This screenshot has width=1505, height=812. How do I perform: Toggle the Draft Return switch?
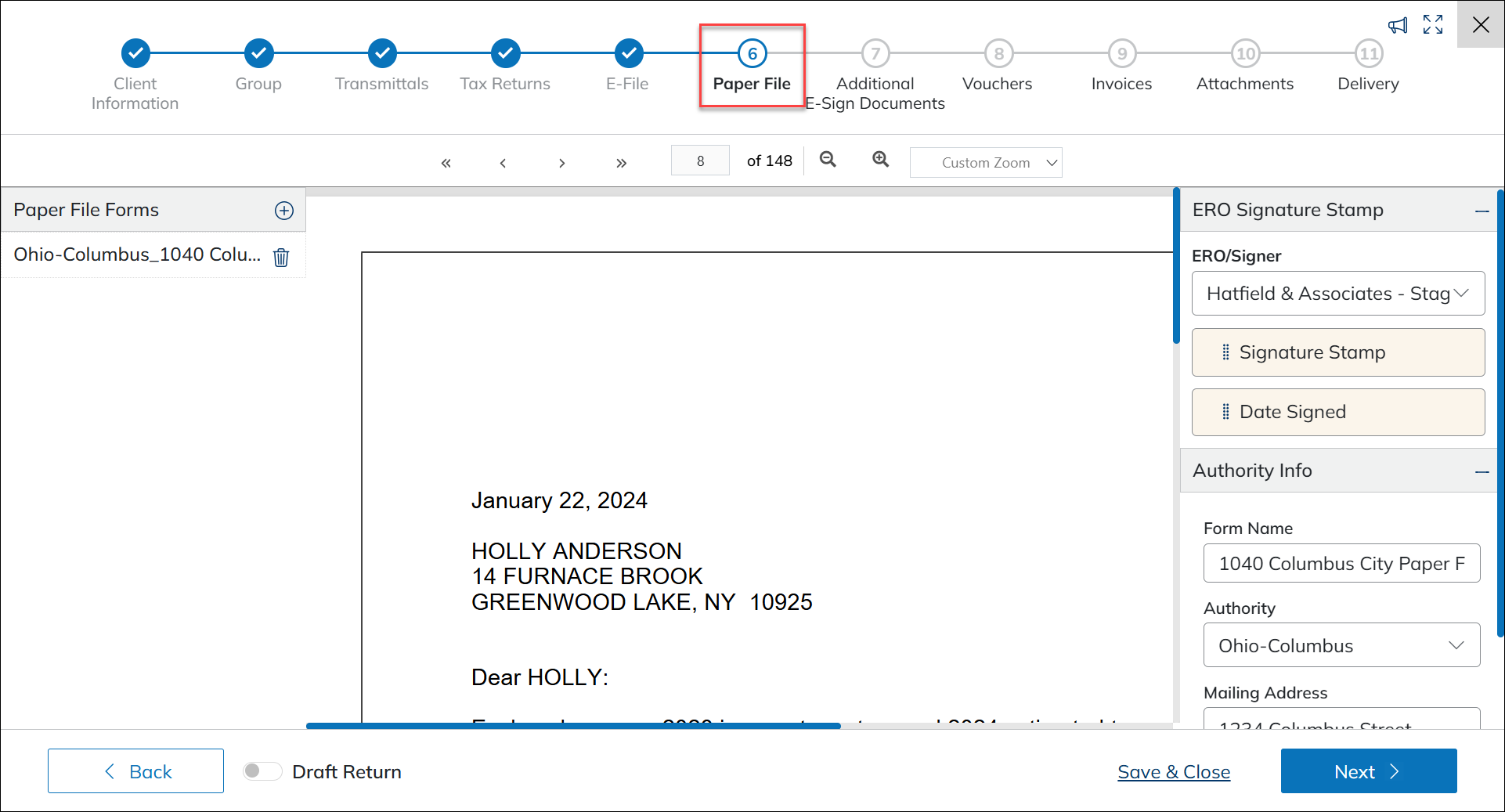click(262, 771)
